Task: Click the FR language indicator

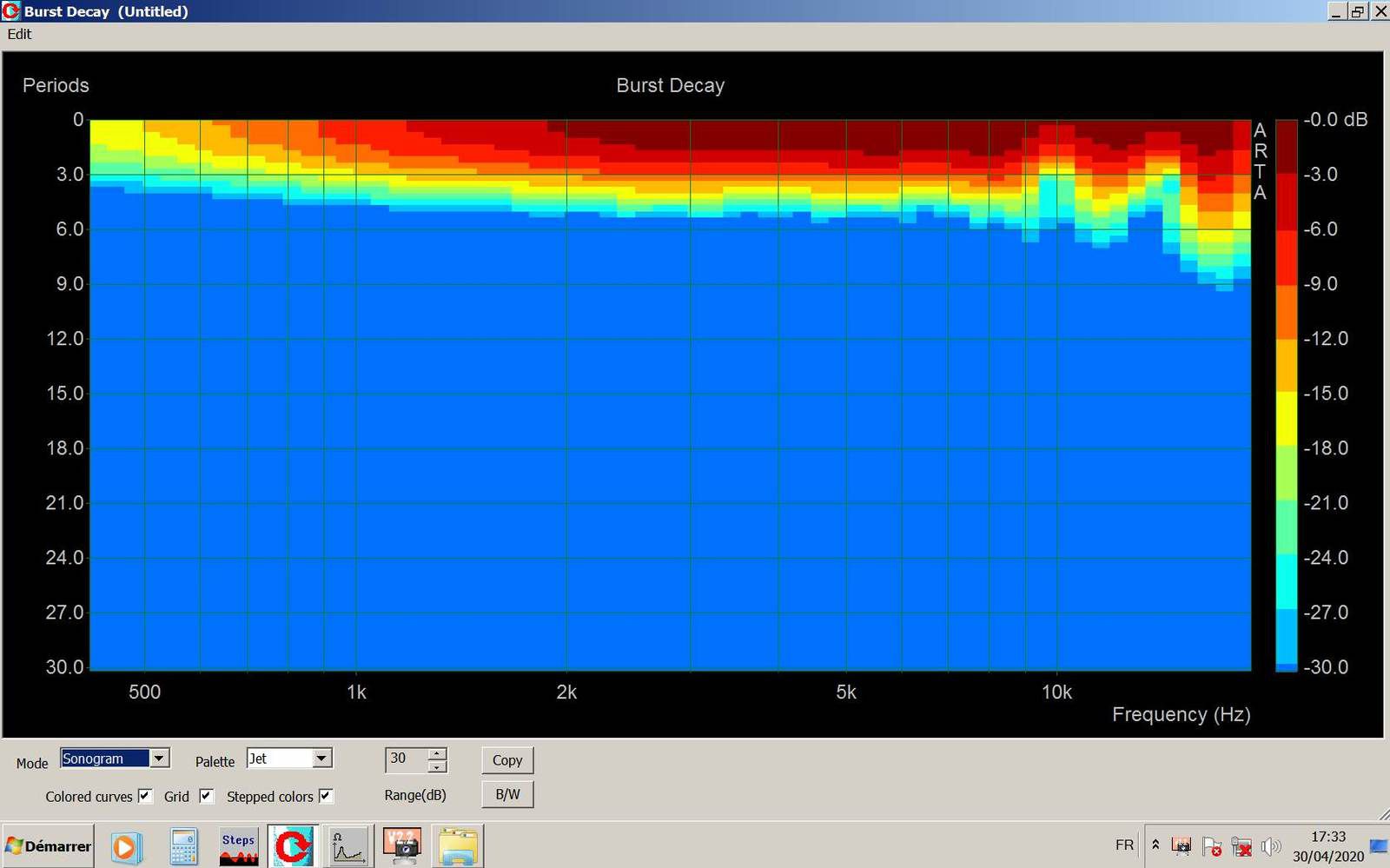Action: click(1124, 845)
